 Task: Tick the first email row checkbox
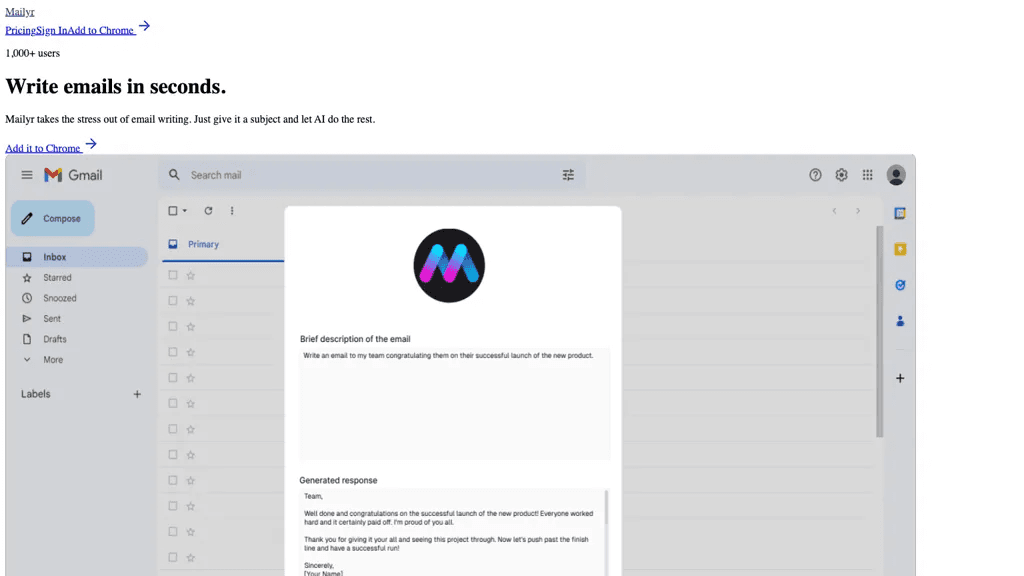coord(172,276)
